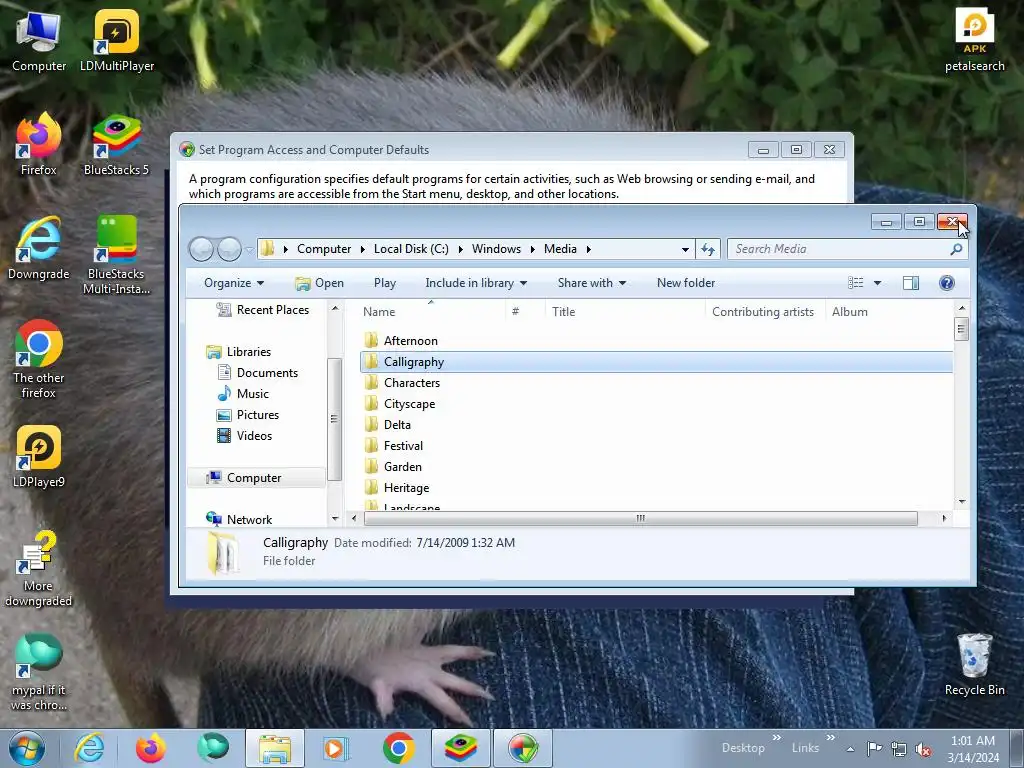The width and height of the screenshot is (1024, 768).
Task: Select the Downgrade Internet Explorer shortcut
Action: tap(39, 248)
